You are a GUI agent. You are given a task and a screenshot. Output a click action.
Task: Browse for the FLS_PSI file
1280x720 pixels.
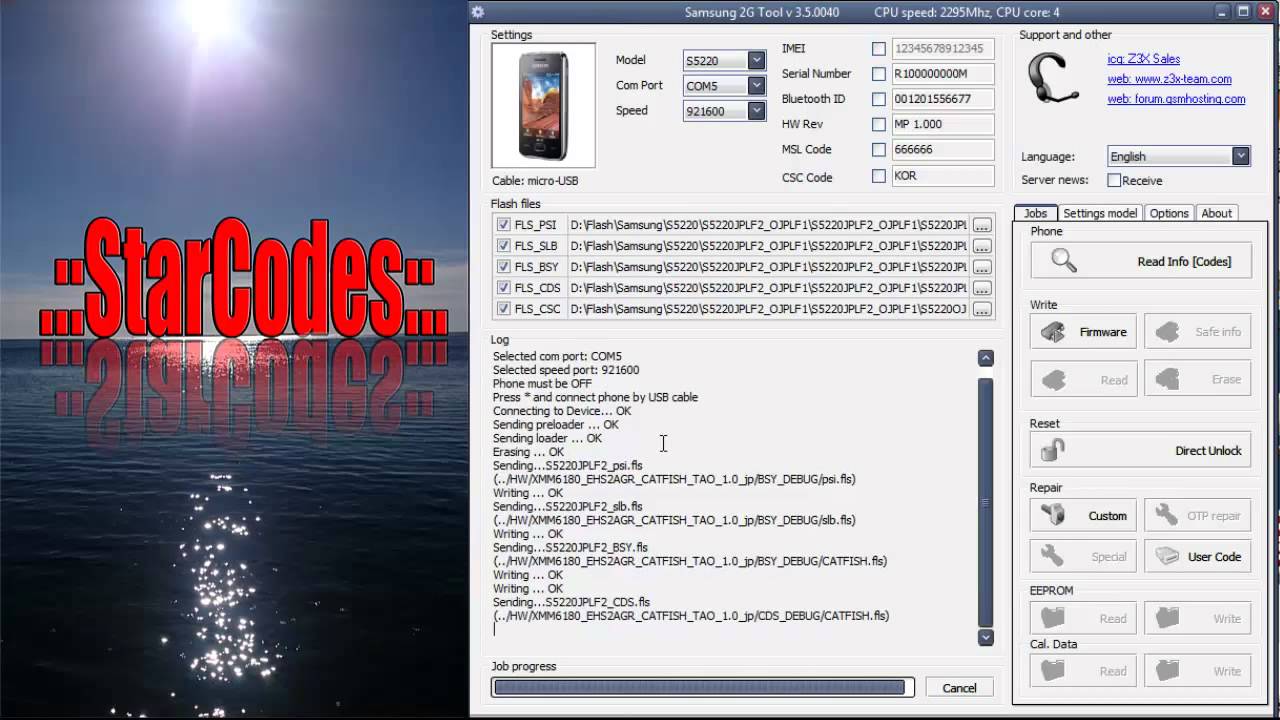(x=982, y=225)
